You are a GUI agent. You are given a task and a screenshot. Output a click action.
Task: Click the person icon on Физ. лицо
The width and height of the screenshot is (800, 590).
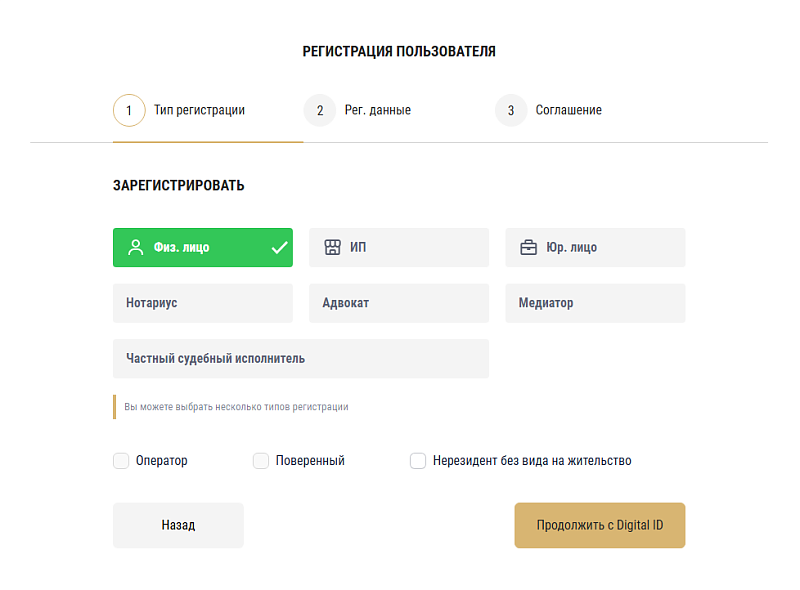(x=136, y=247)
